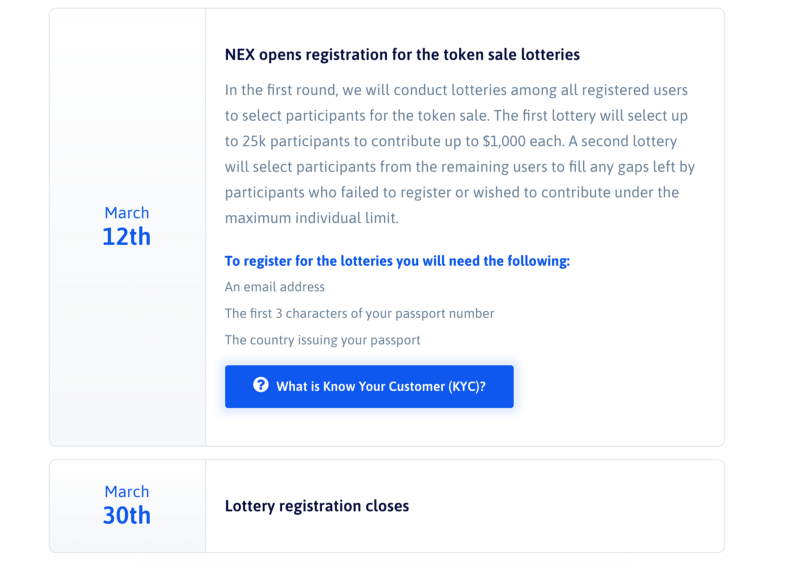Click 'The first 3 characters of your passport number'
The height and width of the screenshot is (568, 800).
359,313
